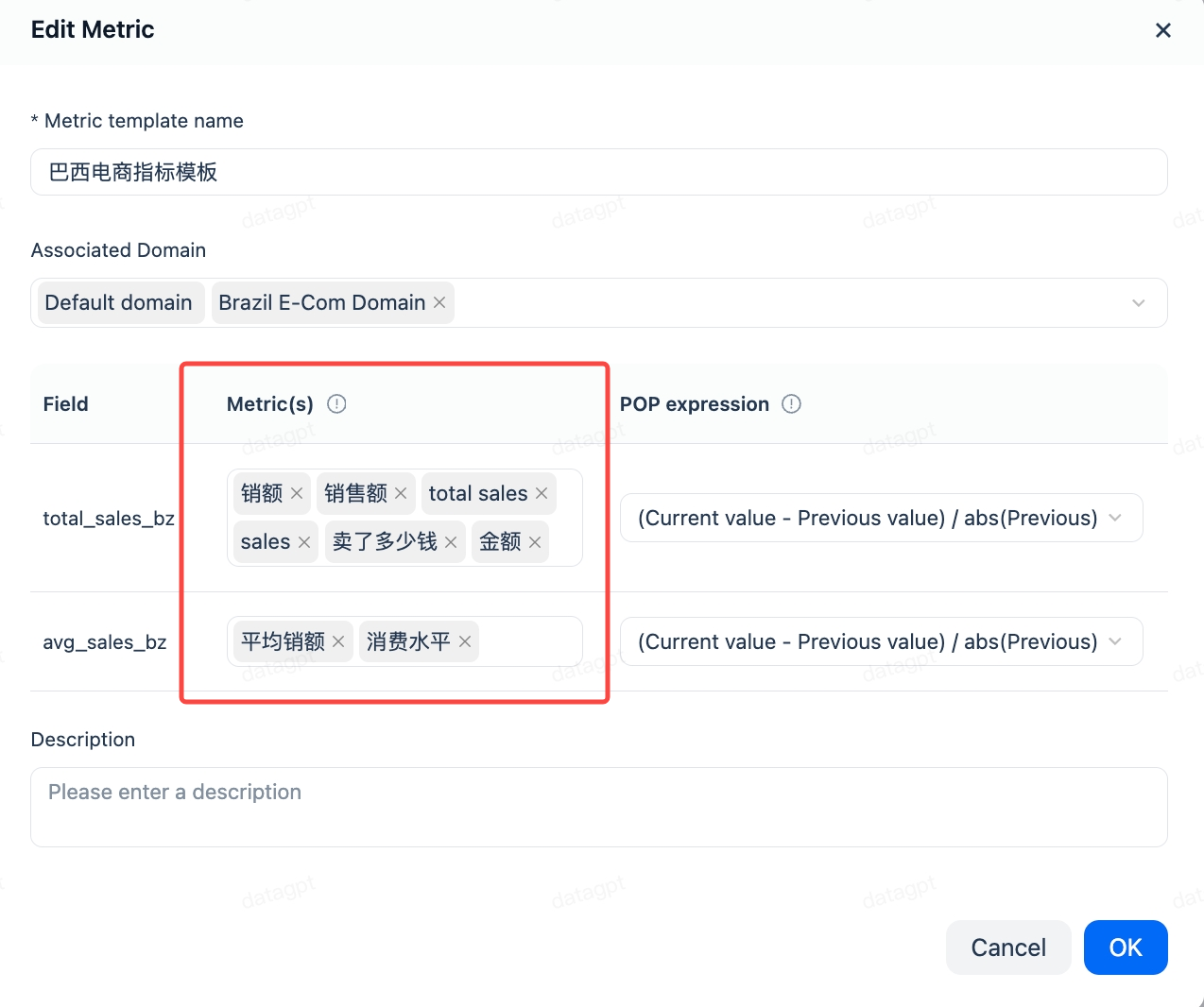Remove the Brazil E-Com Domain tag
Screen dimensions: 1204x1007
click(x=439, y=303)
